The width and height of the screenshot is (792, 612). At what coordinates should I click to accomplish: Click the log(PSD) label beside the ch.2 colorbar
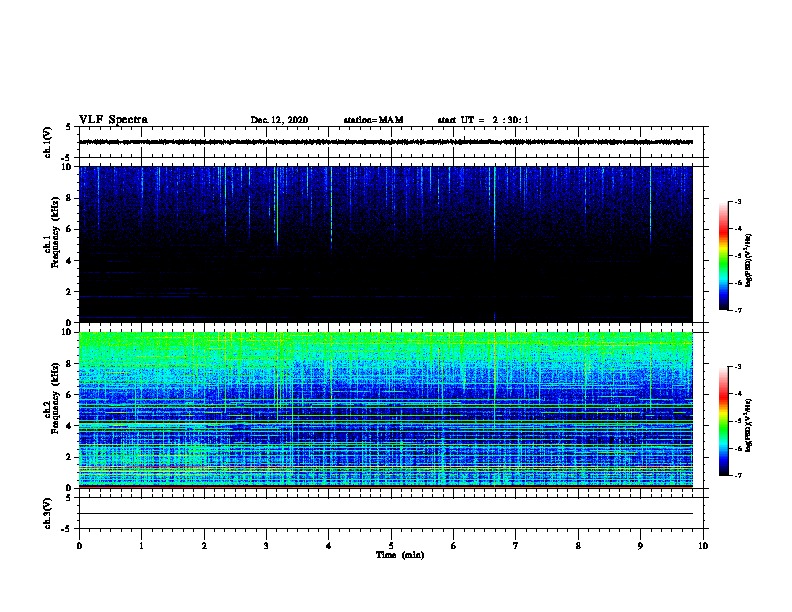click(748, 425)
